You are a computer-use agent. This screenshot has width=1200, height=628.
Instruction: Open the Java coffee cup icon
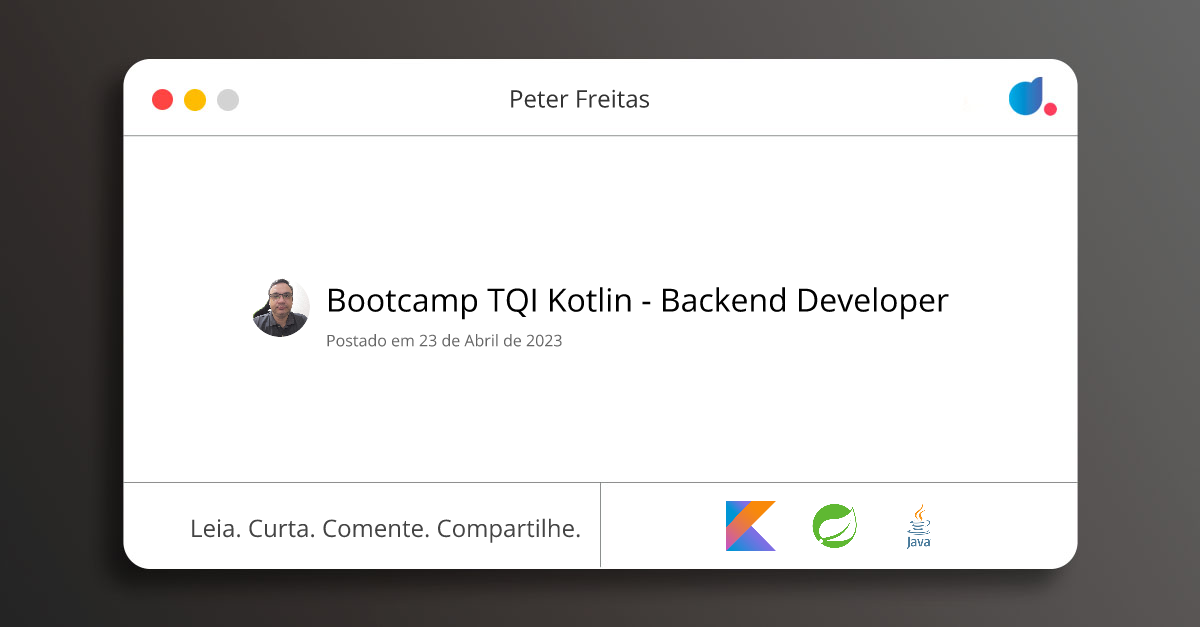(917, 524)
